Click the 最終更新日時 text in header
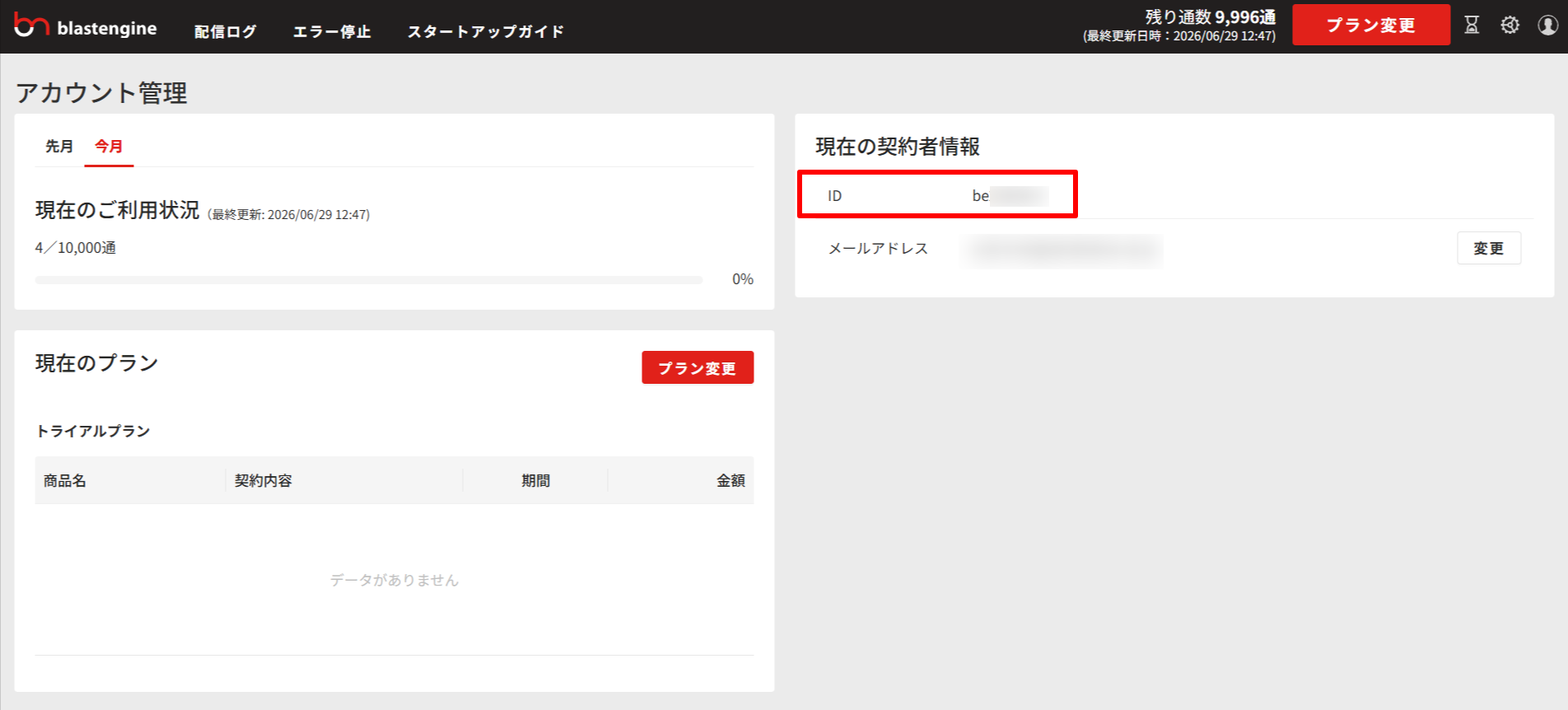Image resolution: width=1568 pixels, height=710 pixels. [x=1179, y=36]
